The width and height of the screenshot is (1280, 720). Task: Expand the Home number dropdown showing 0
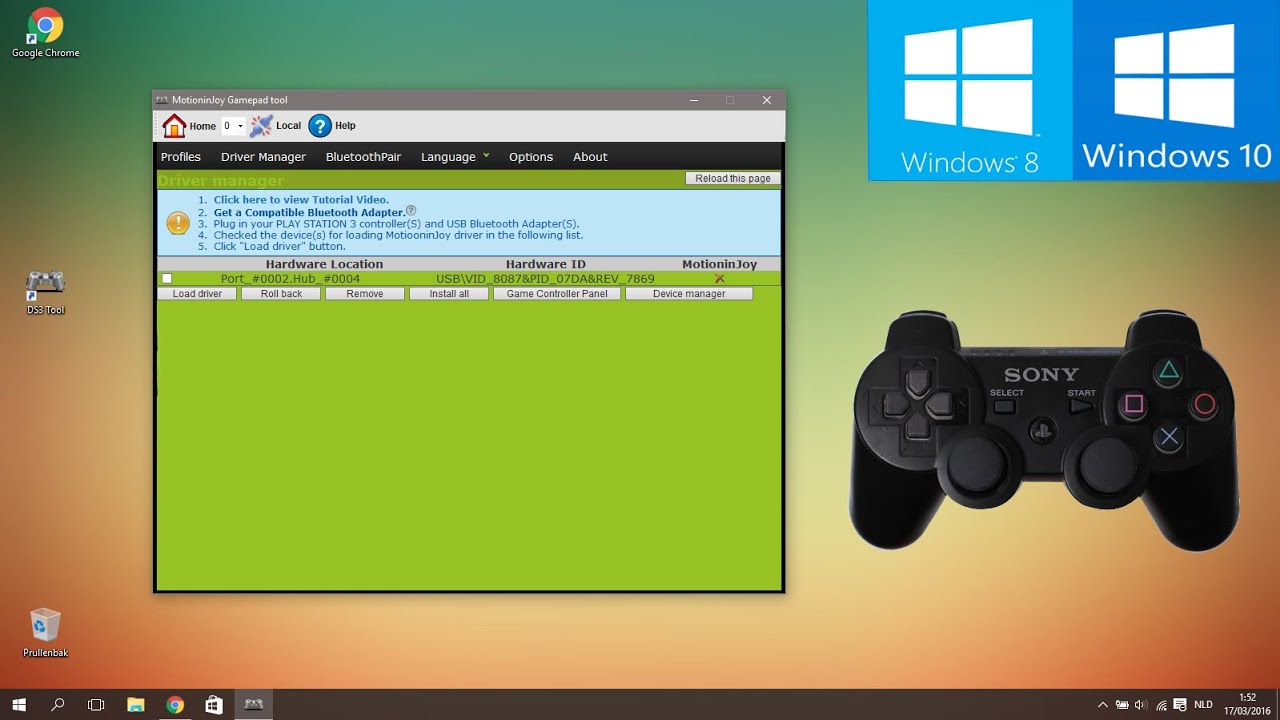pos(233,126)
